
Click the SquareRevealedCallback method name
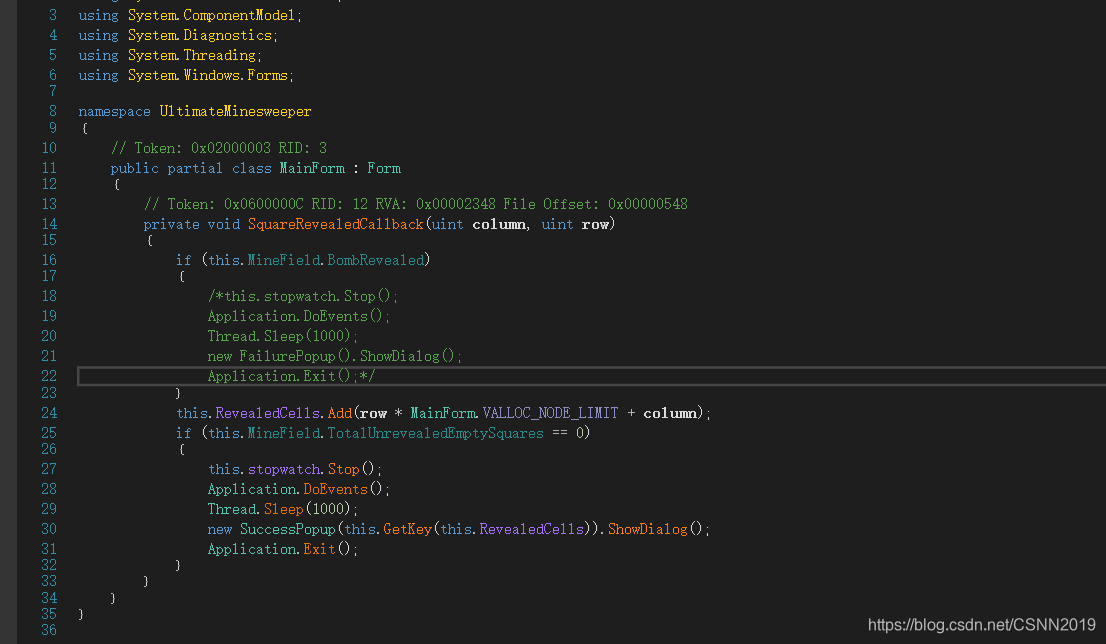tap(335, 224)
